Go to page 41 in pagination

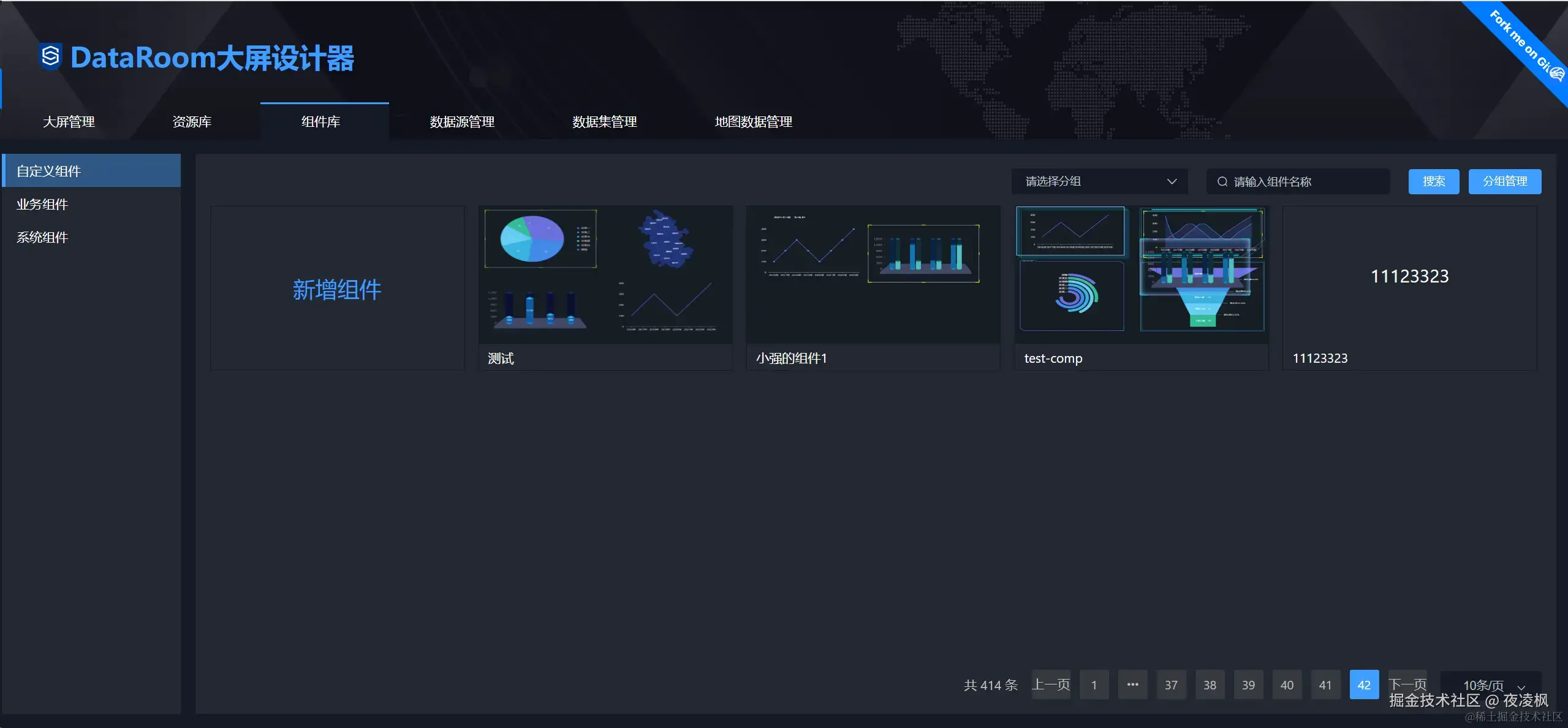click(x=1325, y=684)
